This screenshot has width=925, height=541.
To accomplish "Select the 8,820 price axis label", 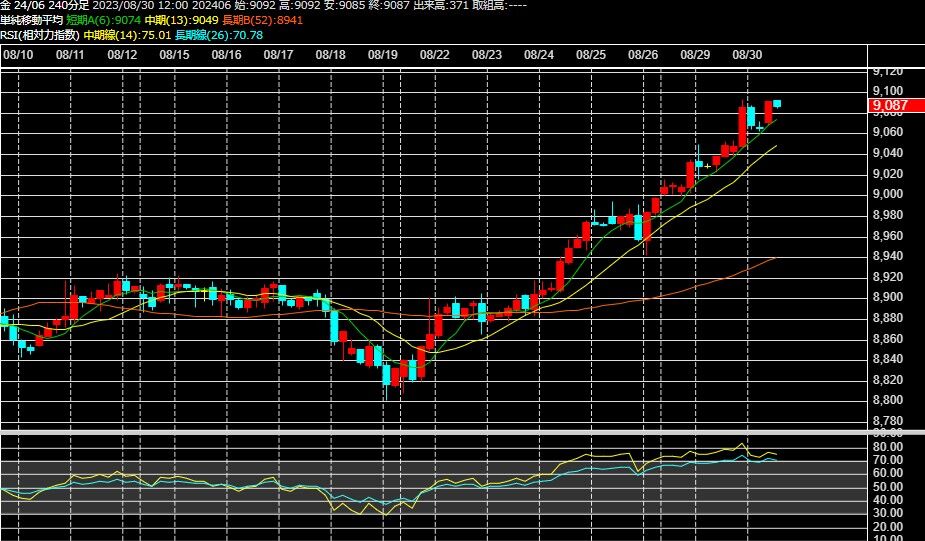I will pyautogui.click(x=888, y=379).
